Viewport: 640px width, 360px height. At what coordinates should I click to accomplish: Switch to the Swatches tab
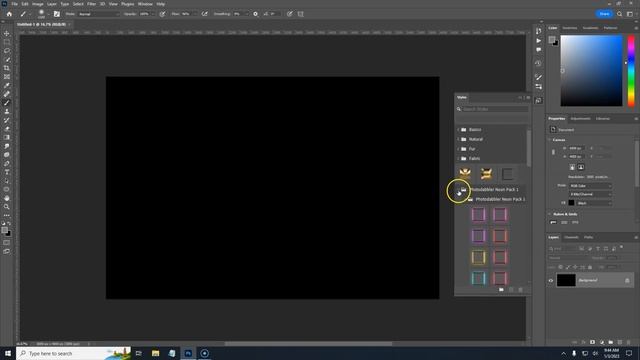570,28
